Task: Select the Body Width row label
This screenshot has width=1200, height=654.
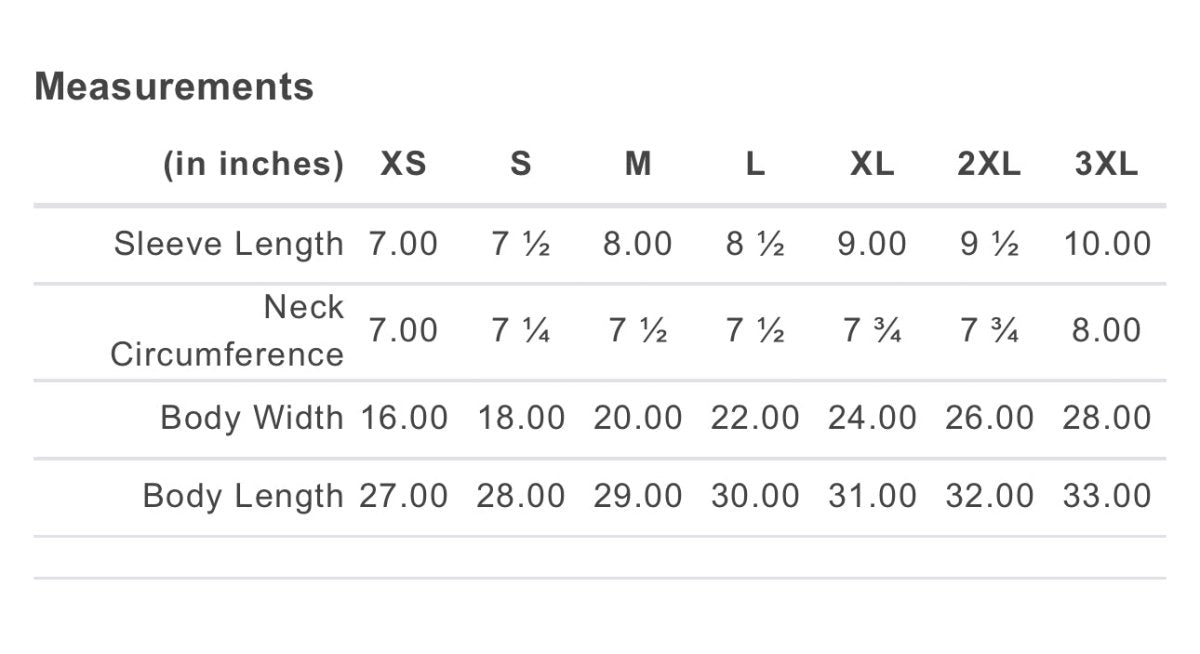Action: click(252, 418)
